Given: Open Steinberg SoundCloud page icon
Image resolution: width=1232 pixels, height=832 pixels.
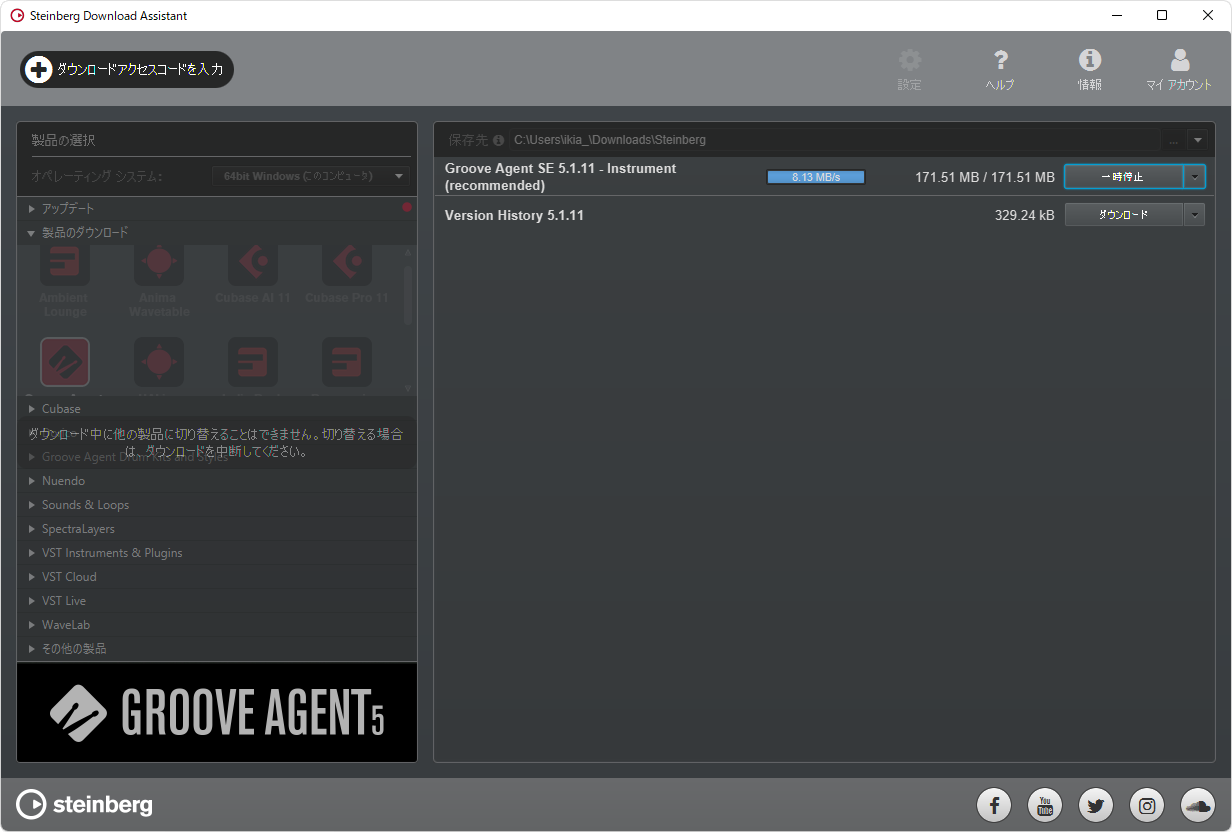Looking at the screenshot, I should [1198, 805].
